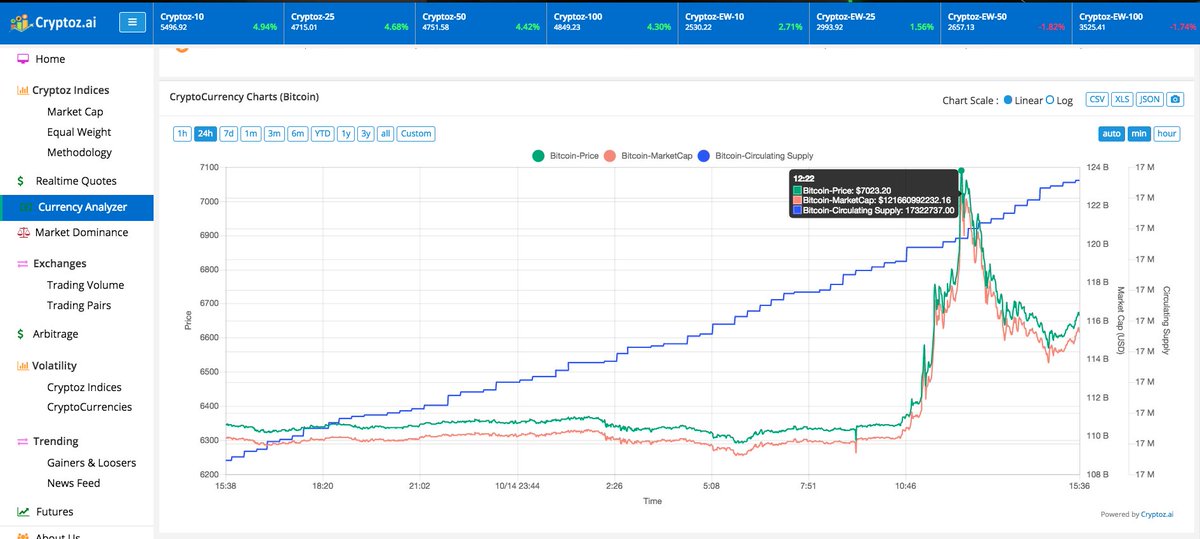1200x539 pixels.
Task: Toggle hour interval button
Action: [x=1167, y=134]
